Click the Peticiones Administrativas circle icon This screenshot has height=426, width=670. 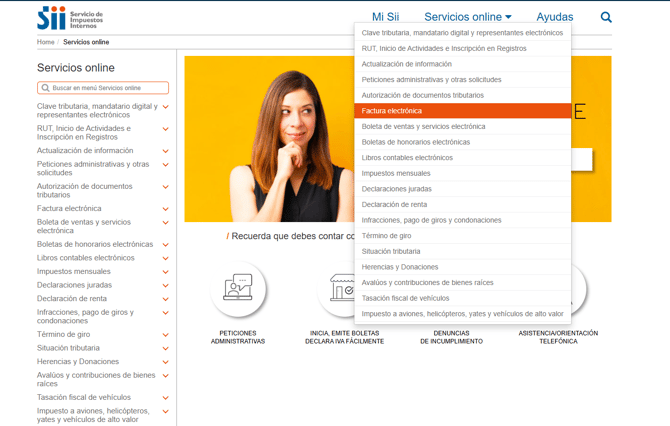coord(238,289)
